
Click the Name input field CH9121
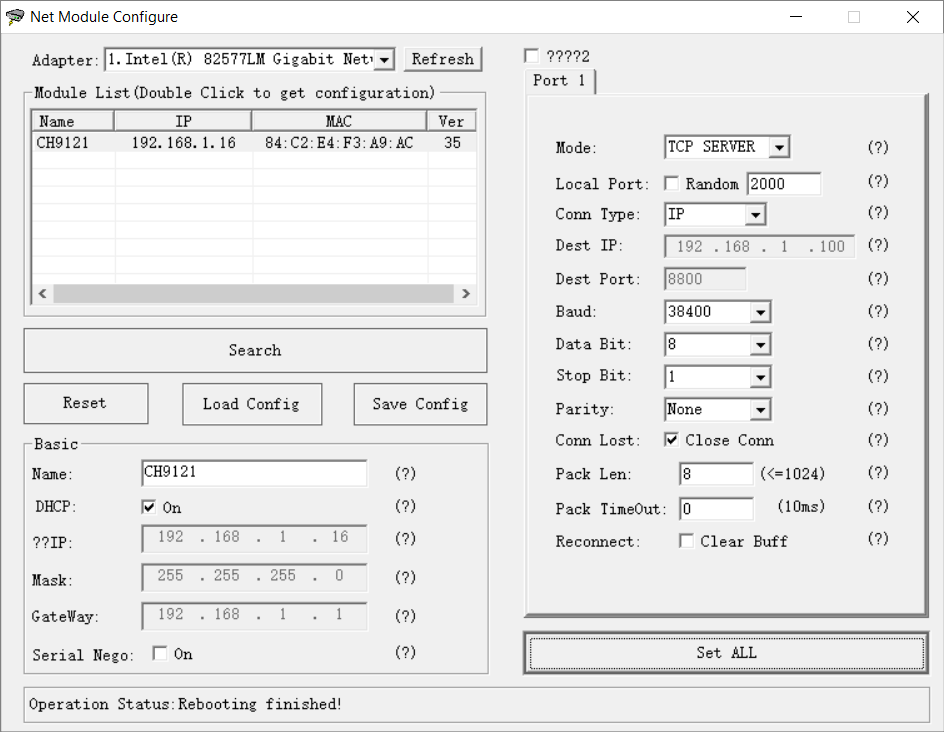point(254,473)
